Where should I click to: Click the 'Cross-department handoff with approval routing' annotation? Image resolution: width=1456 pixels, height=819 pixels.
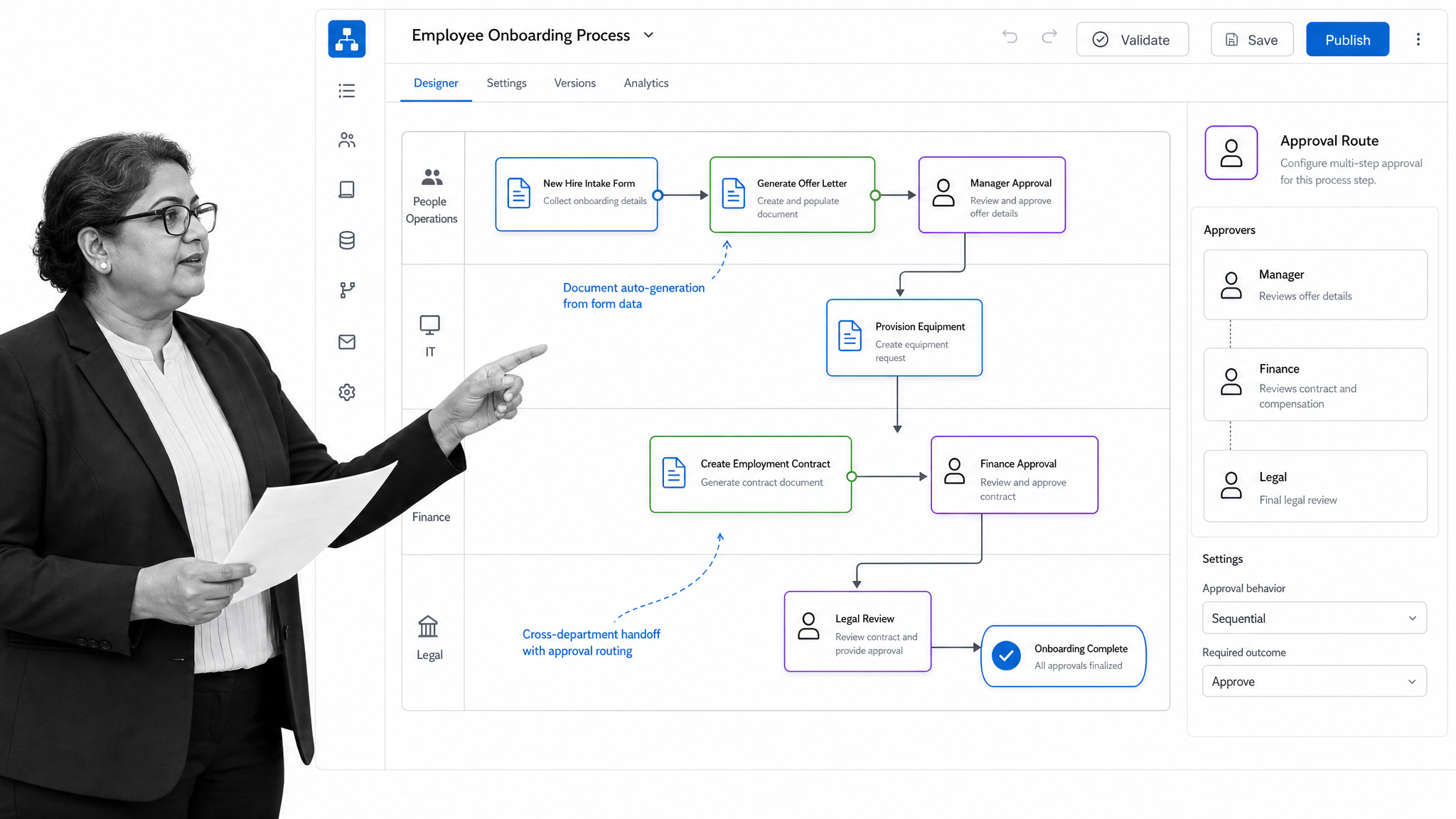point(591,642)
